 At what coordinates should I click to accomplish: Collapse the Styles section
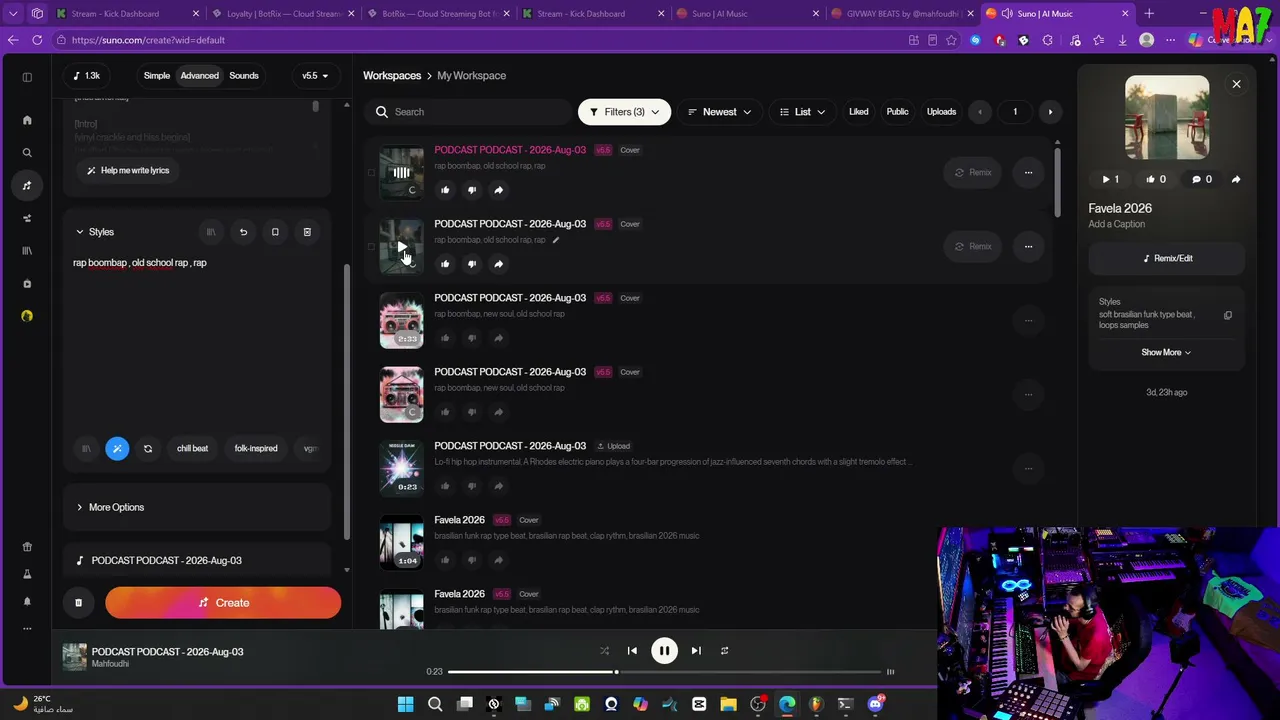click(x=95, y=232)
